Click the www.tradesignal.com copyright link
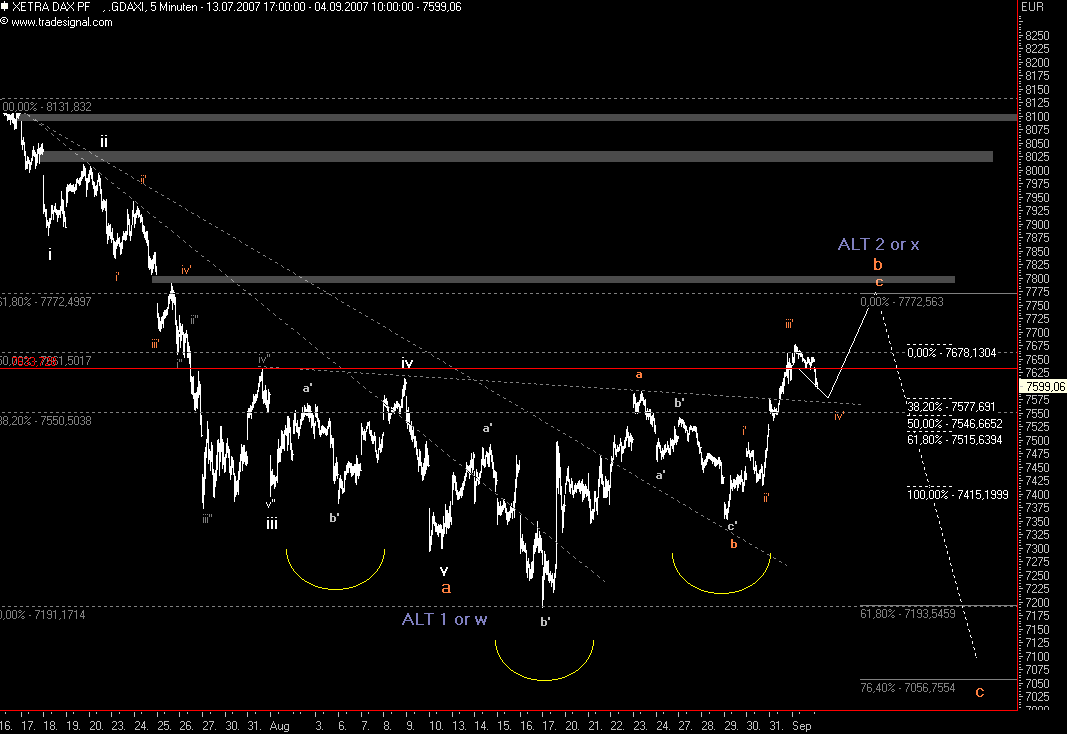This screenshot has width=1067, height=734. (x=63, y=20)
